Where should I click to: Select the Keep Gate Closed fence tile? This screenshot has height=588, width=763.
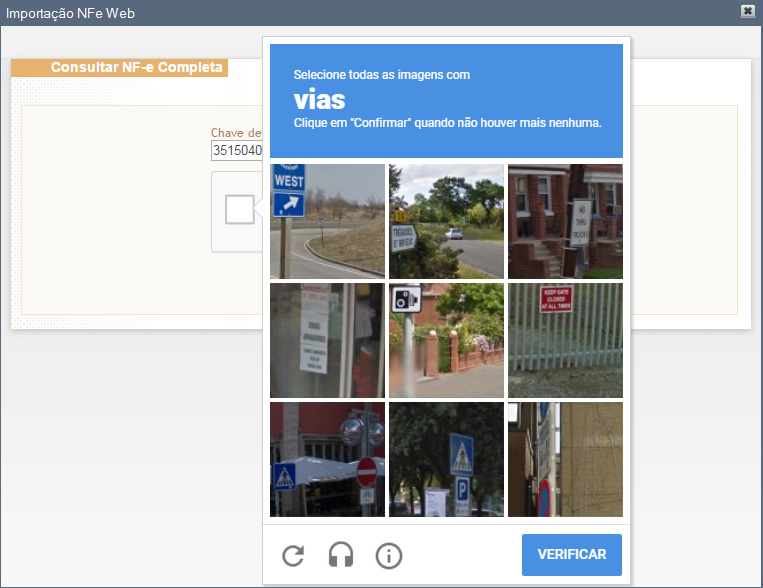tap(565, 340)
